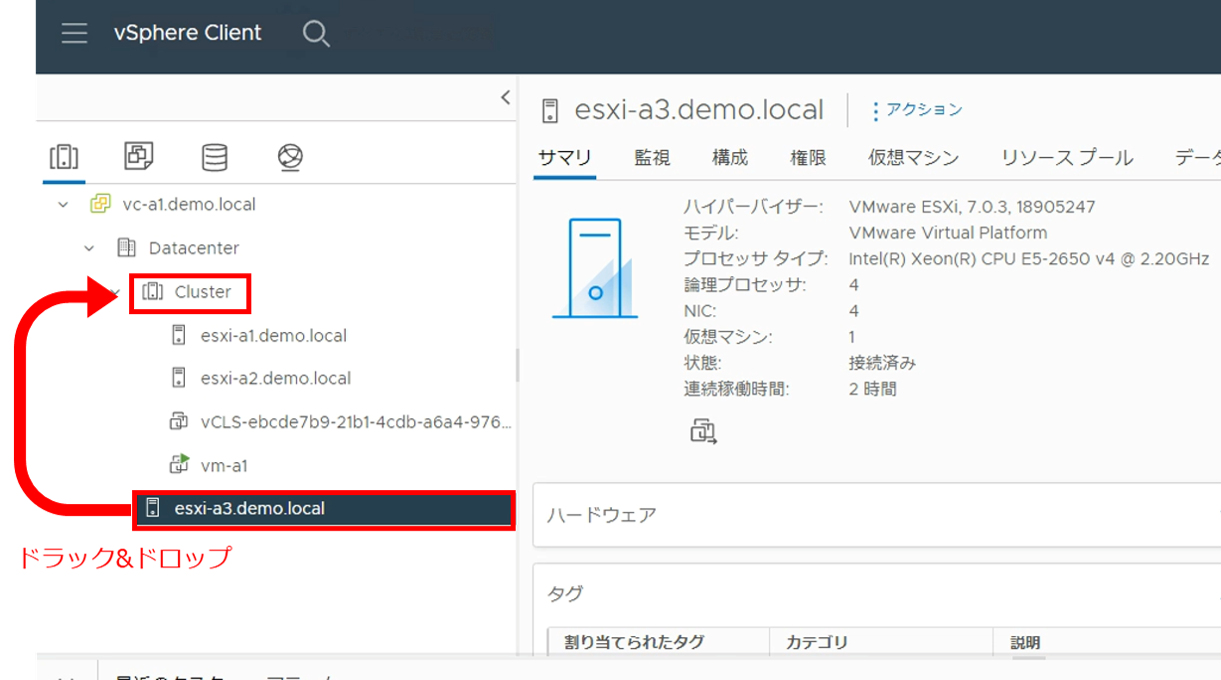This screenshot has height=680, width=1221.
Task: Collapse the left navigation panel
Action: tap(505, 98)
